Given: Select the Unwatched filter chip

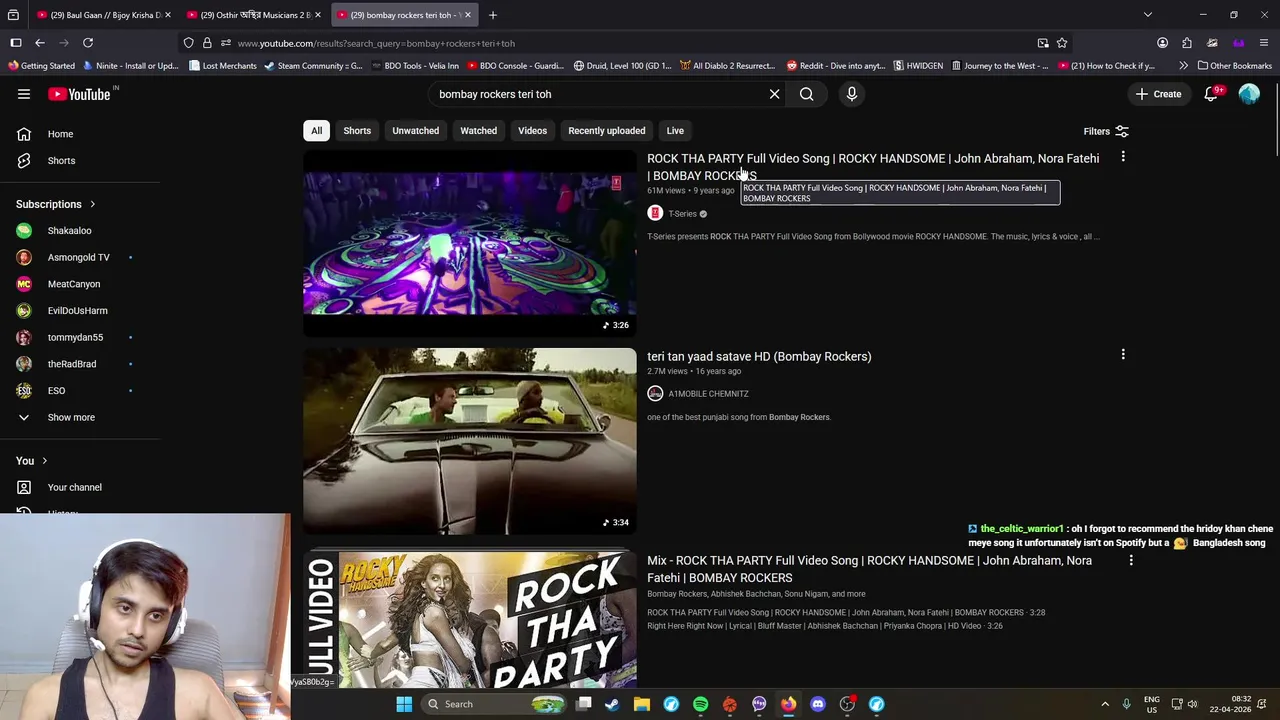Looking at the screenshot, I should pyautogui.click(x=415, y=131).
